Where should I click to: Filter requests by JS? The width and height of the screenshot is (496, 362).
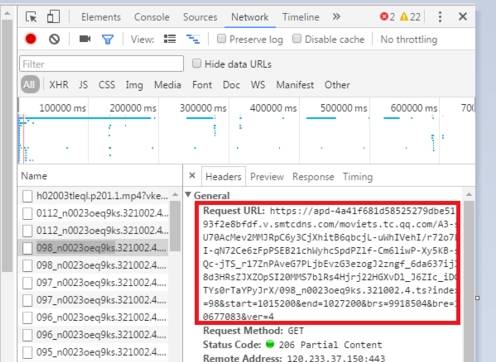pos(83,85)
